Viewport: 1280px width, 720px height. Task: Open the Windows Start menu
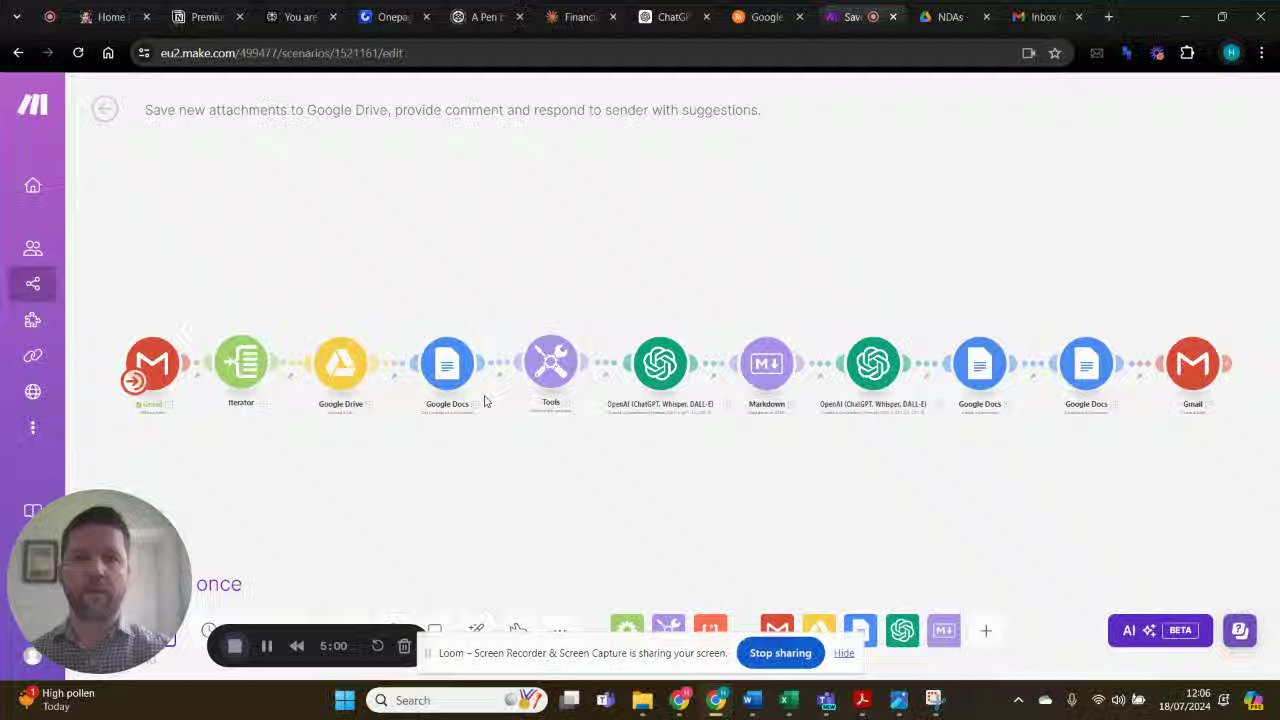click(x=345, y=700)
